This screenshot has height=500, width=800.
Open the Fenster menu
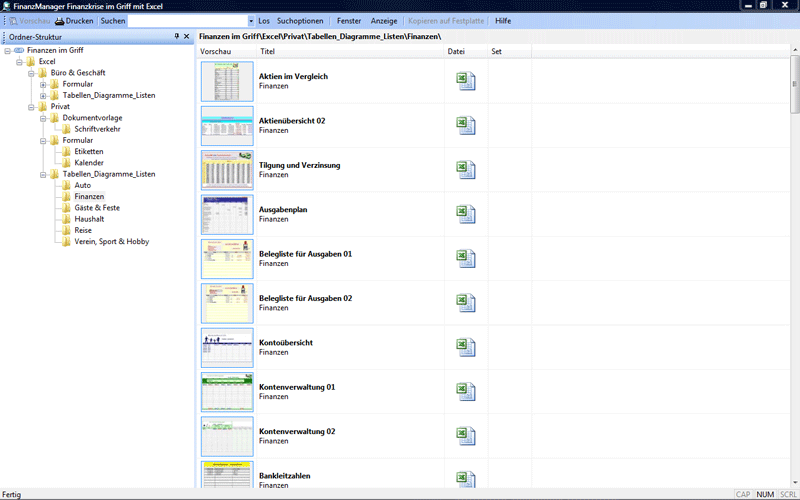[349, 21]
